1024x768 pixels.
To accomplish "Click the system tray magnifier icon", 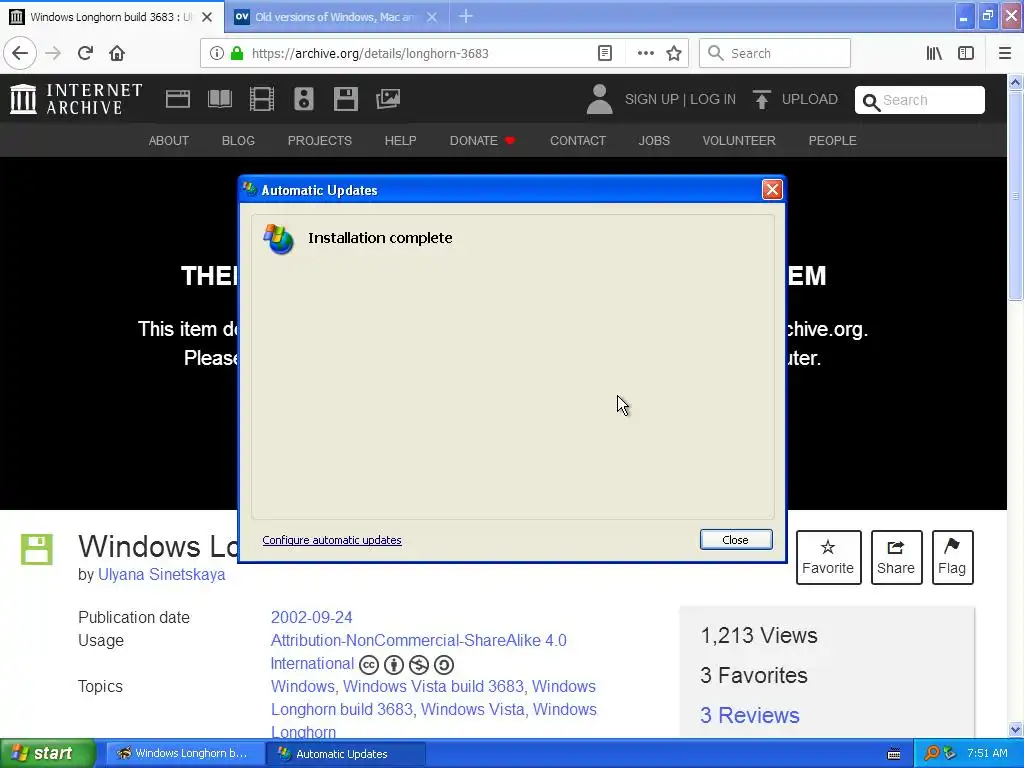I will pyautogui.click(x=931, y=754).
